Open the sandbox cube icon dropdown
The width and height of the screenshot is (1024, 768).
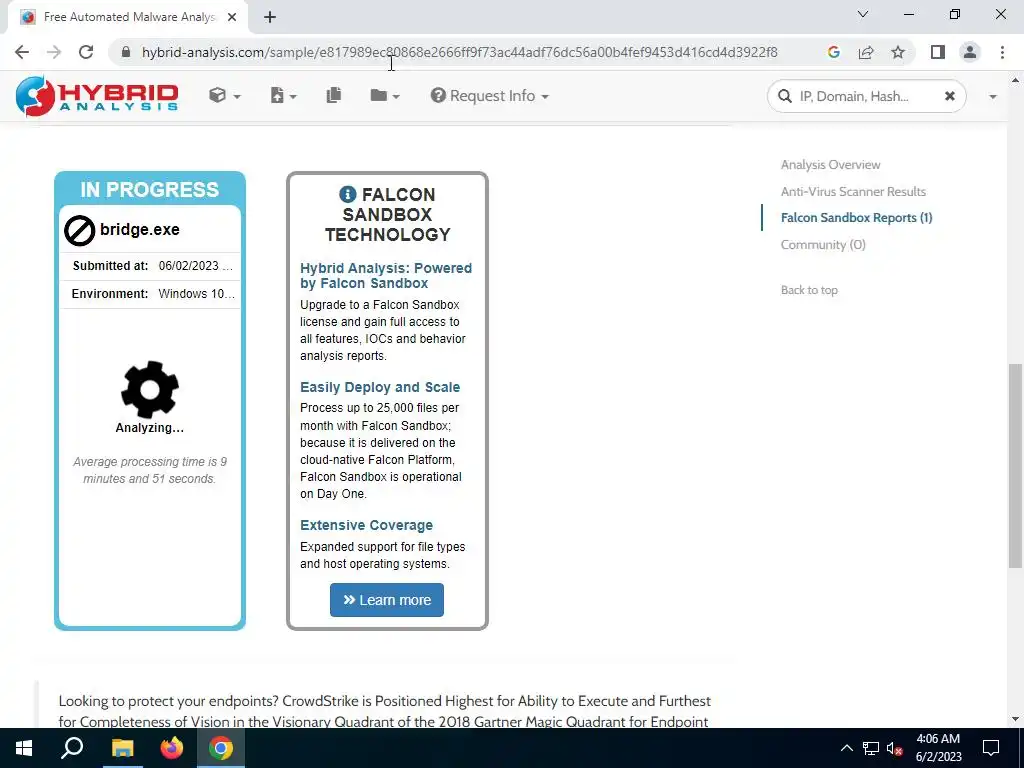coord(225,96)
